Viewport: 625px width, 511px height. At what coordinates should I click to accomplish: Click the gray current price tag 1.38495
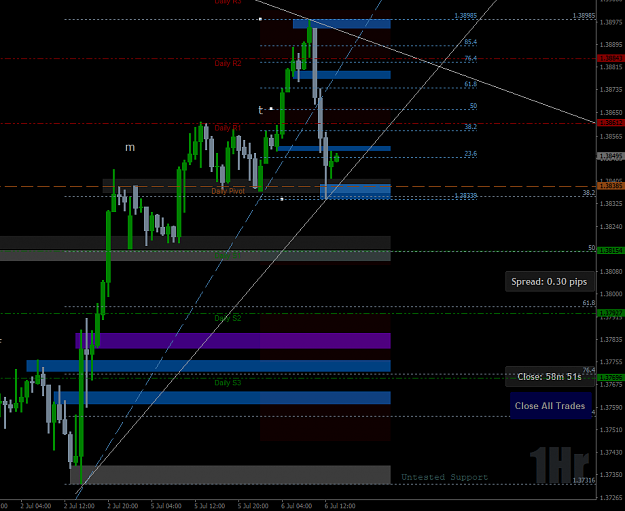tap(610, 157)
